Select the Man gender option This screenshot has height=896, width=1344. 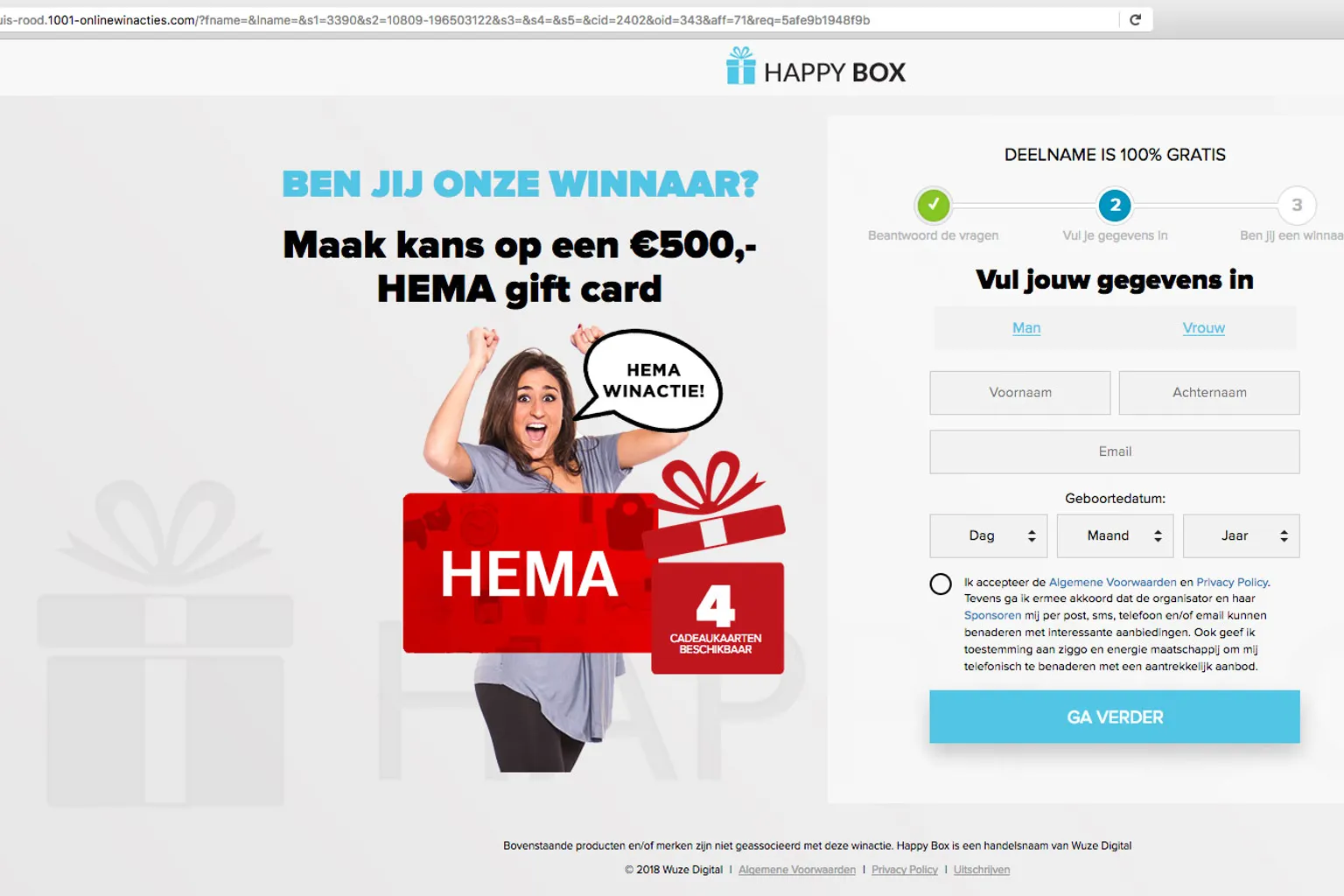(1026, 328)
